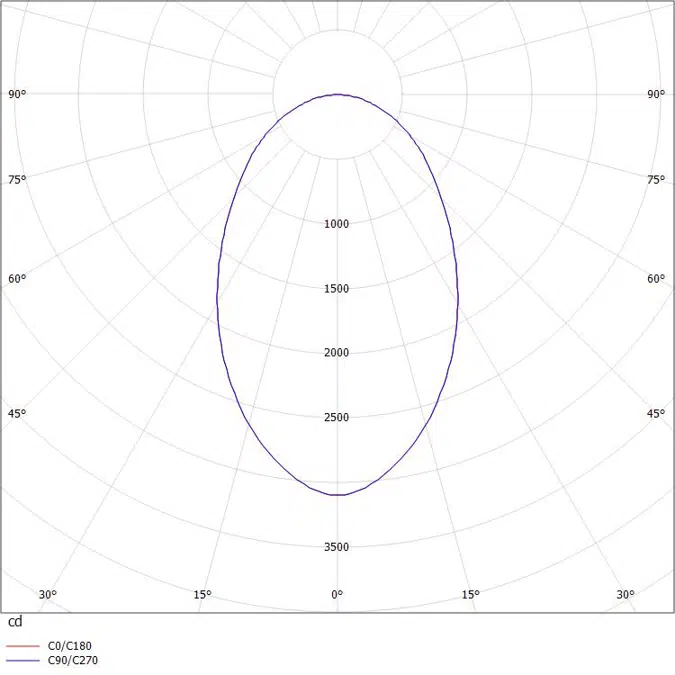Image resolution: width=675 pixels, height=675 pixels.
Task: Click the left-side 75° angle label
Action: (17, 180)
